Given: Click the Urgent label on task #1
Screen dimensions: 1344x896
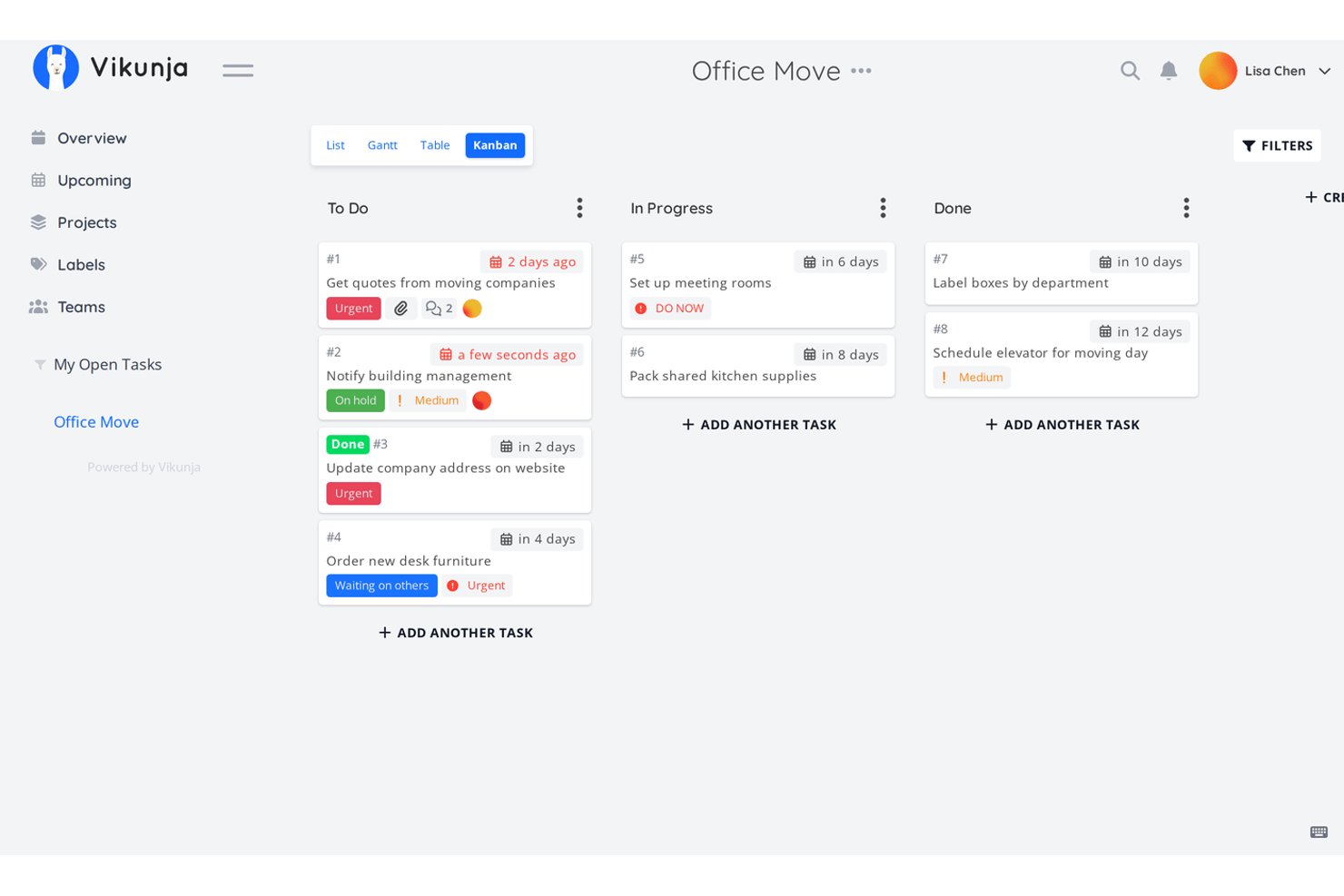Looking at the screenshot, I should [353, 309].
